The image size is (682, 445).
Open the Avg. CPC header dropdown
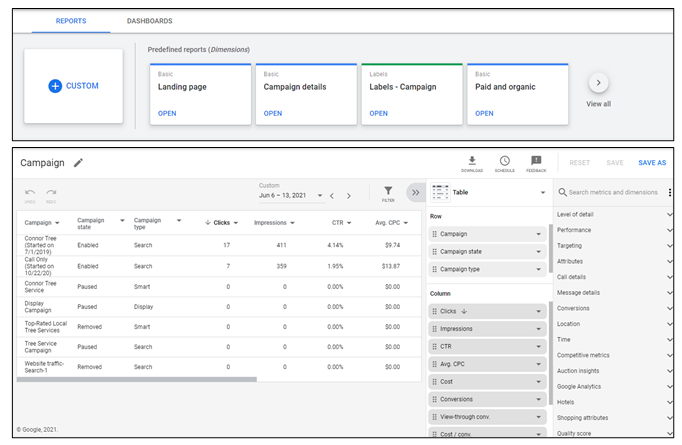406,223
